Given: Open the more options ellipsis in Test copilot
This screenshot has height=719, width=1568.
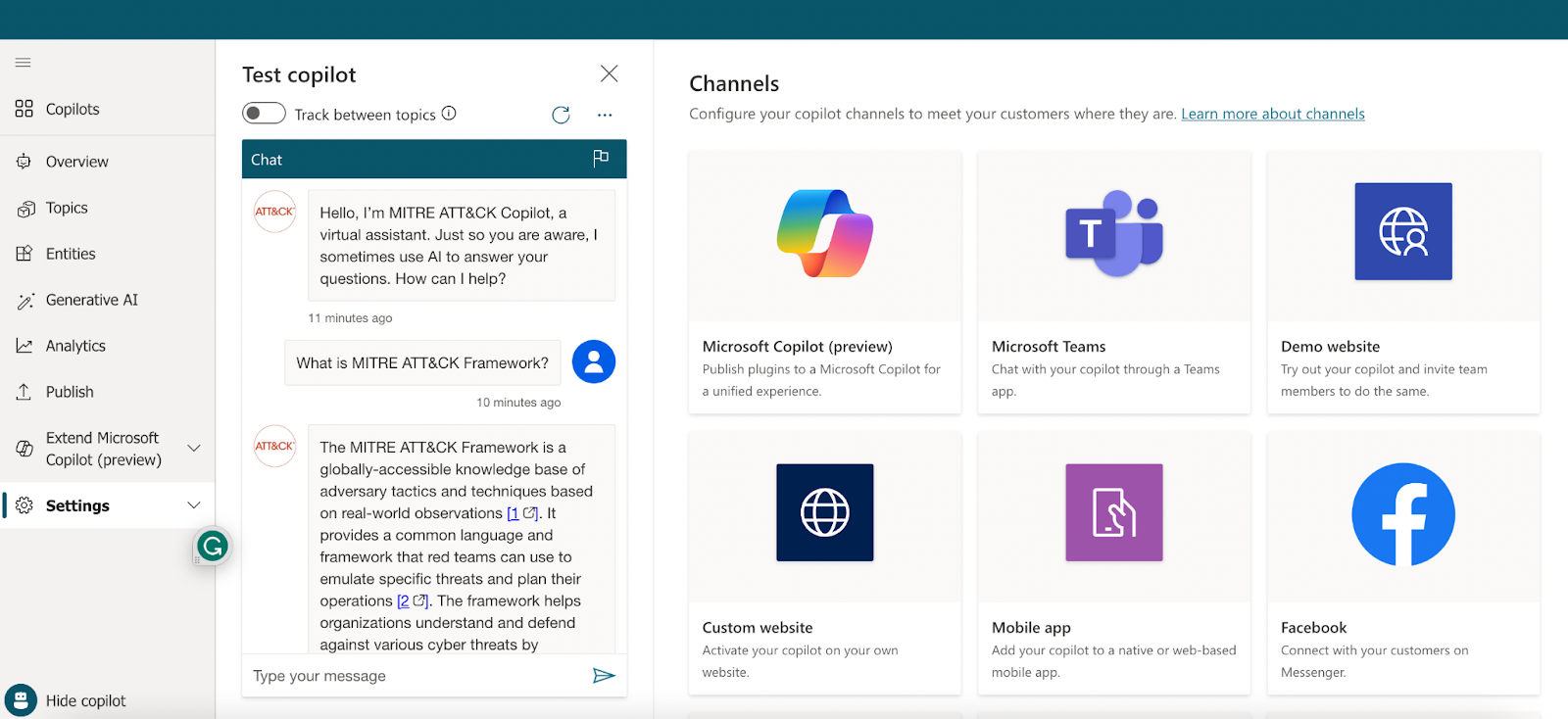Looking at the screenshot, I should coord(605,115).
